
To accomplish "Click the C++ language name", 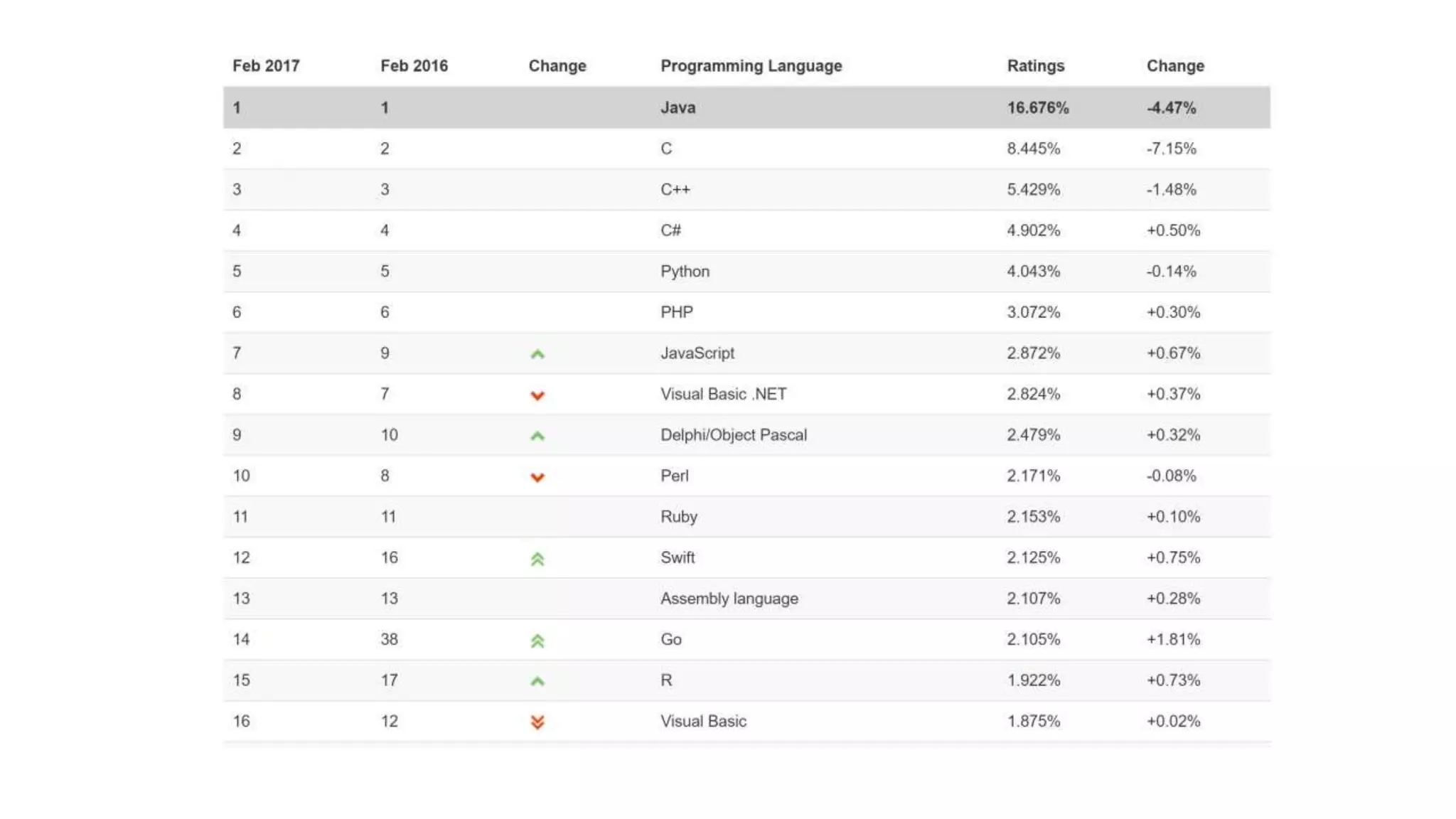I will coord(675,190).
